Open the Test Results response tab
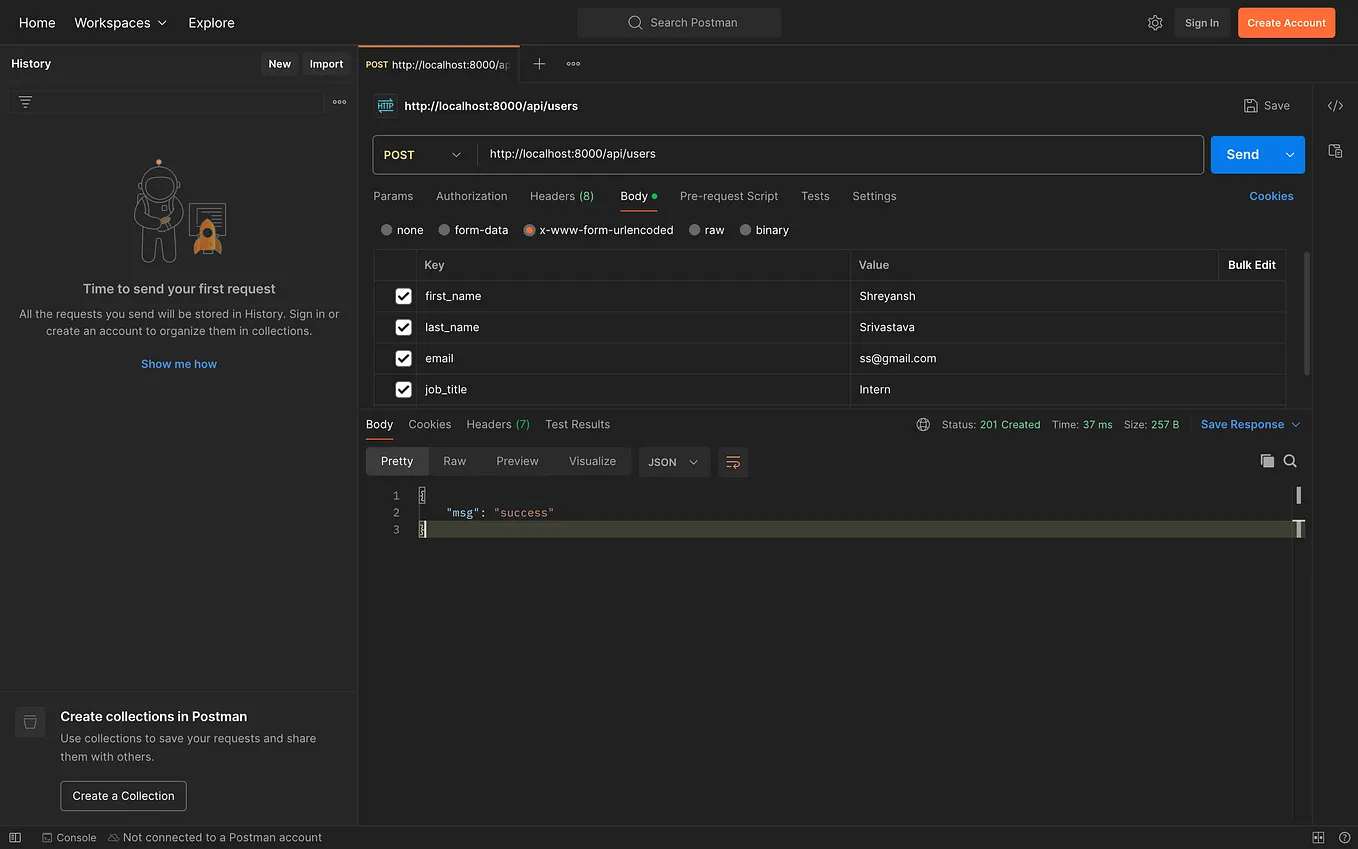This screenshot has height=849, width=1358. (577, 424)
